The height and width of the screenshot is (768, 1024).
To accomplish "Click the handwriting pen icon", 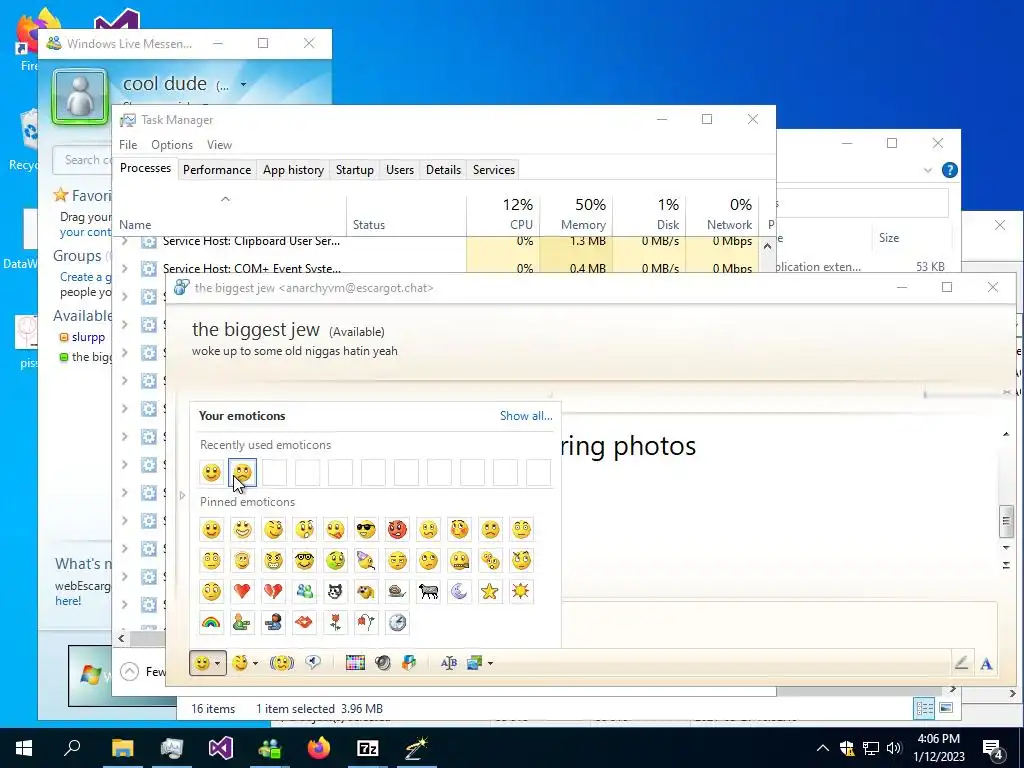I will click(961, 664).
